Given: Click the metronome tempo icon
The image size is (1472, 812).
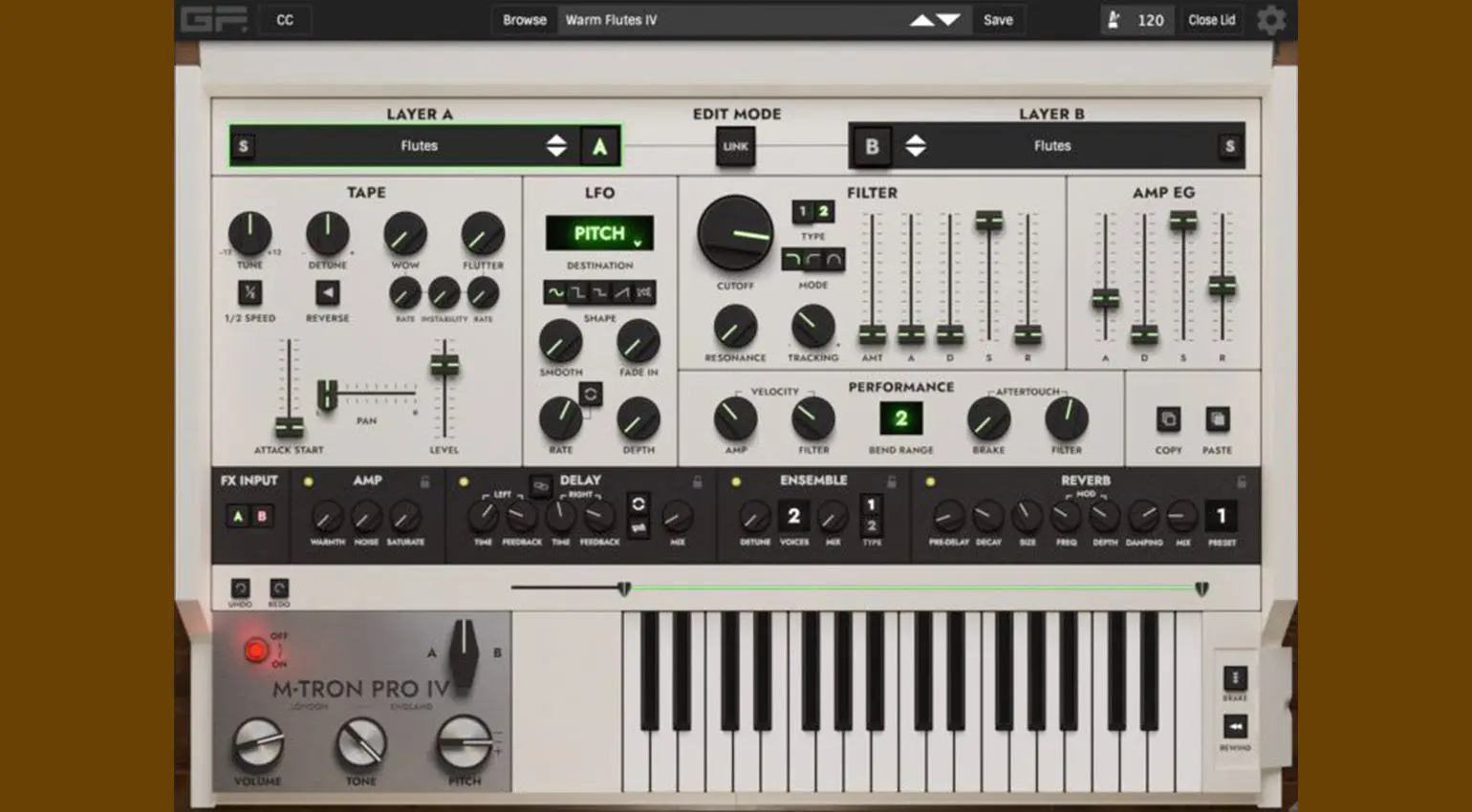Looking at the screenshot, I should click(x=1114, y=20).
